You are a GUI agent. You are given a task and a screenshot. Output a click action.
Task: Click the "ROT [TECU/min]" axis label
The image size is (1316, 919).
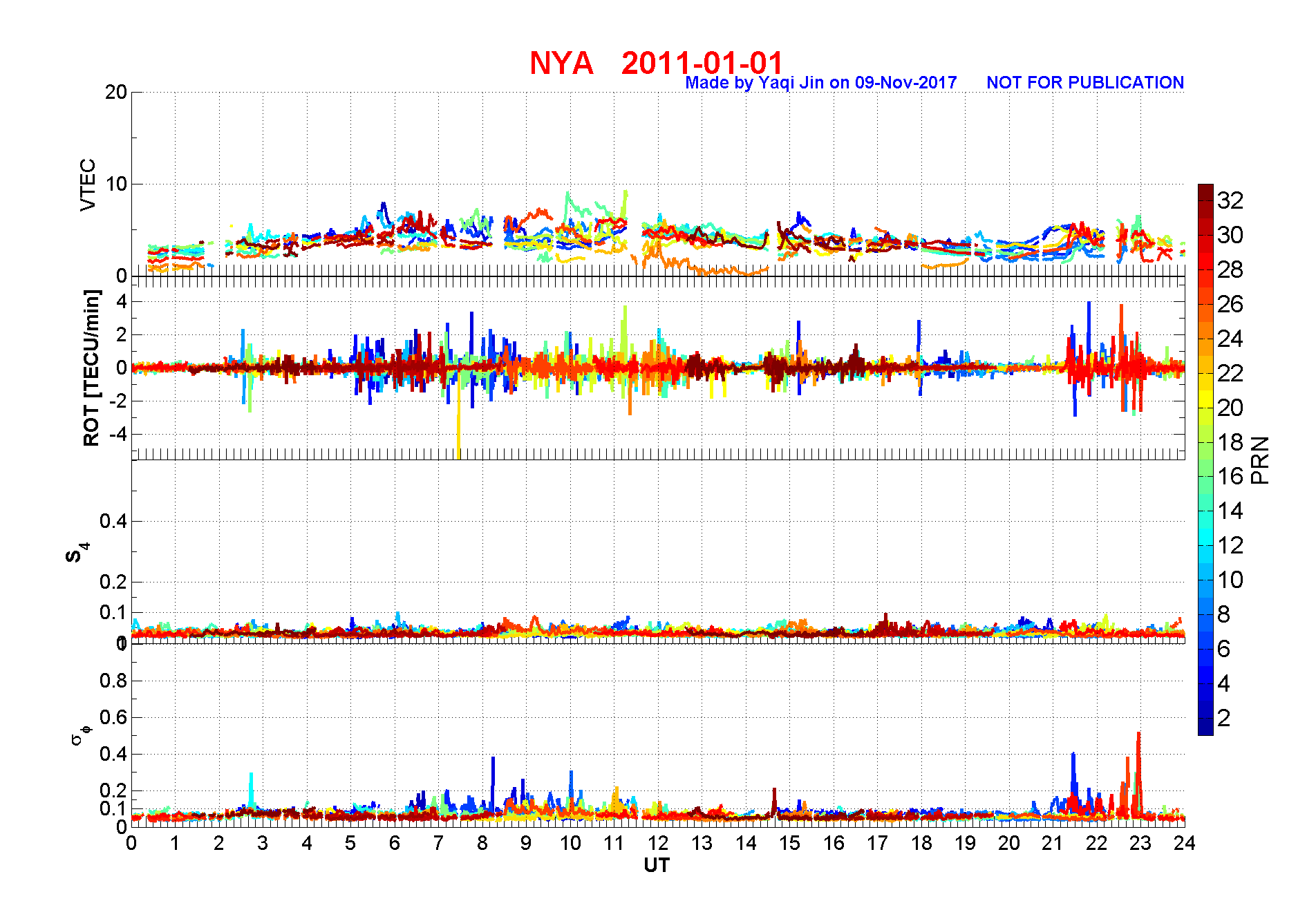tap(91, 368)
